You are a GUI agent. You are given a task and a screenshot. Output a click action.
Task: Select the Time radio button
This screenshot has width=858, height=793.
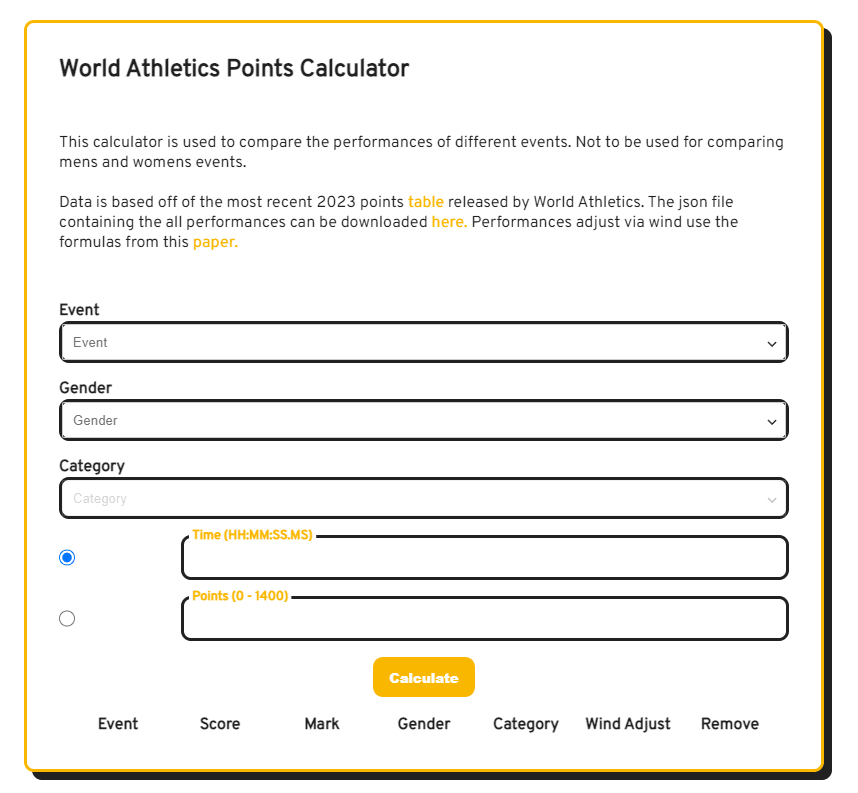[x=67, y=557]
